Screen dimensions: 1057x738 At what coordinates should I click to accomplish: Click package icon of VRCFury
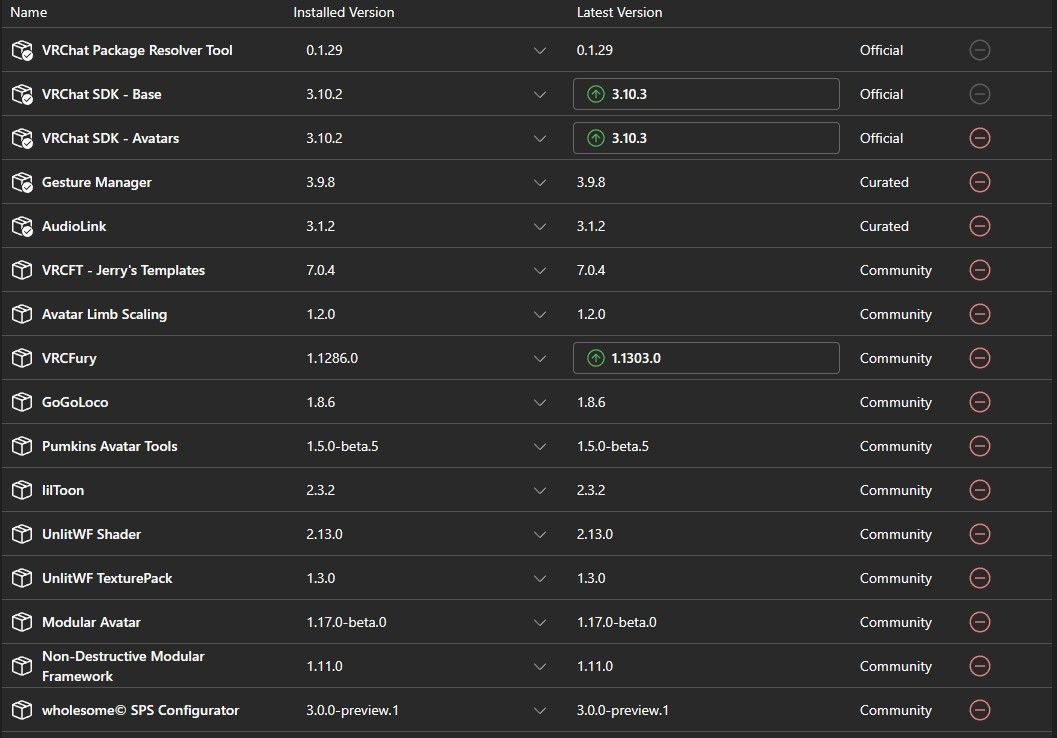point(22,358)
